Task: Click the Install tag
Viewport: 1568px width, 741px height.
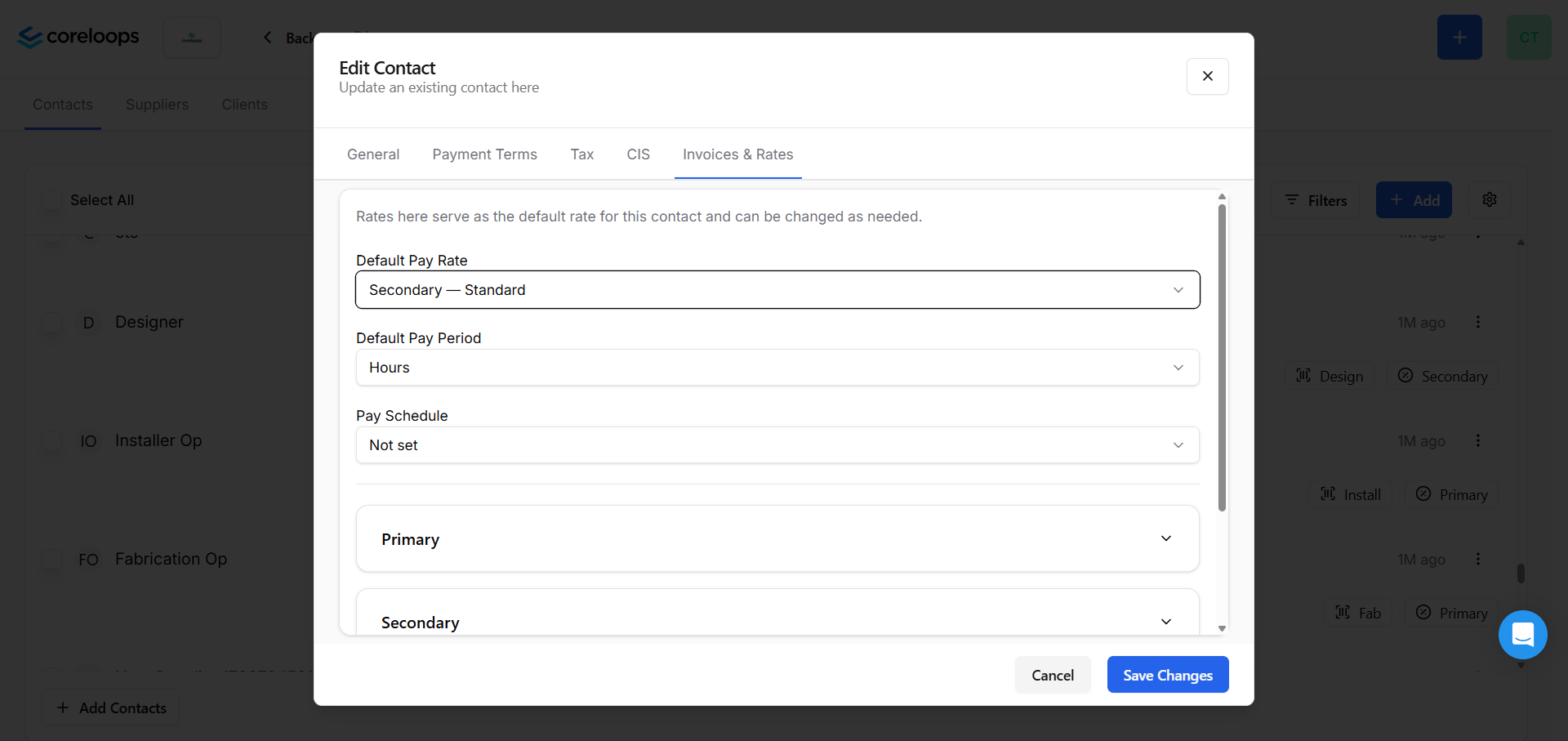Action: [x=1351, y=494]
